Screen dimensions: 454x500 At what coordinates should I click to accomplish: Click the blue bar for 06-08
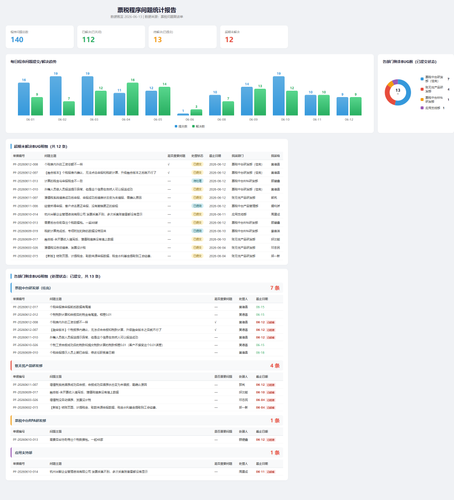[x=215, y=105]
